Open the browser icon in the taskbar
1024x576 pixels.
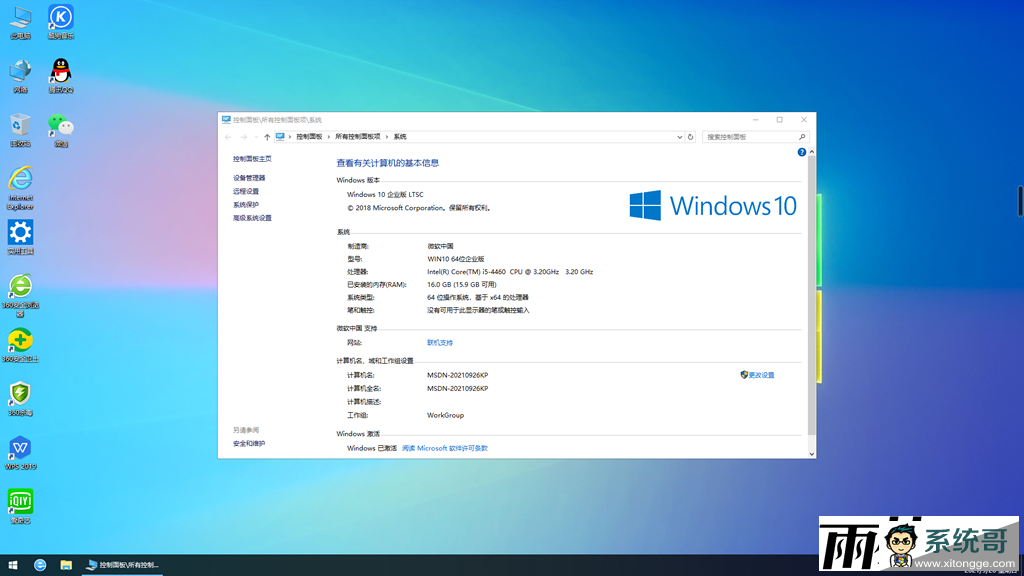(x=40, y=565)
